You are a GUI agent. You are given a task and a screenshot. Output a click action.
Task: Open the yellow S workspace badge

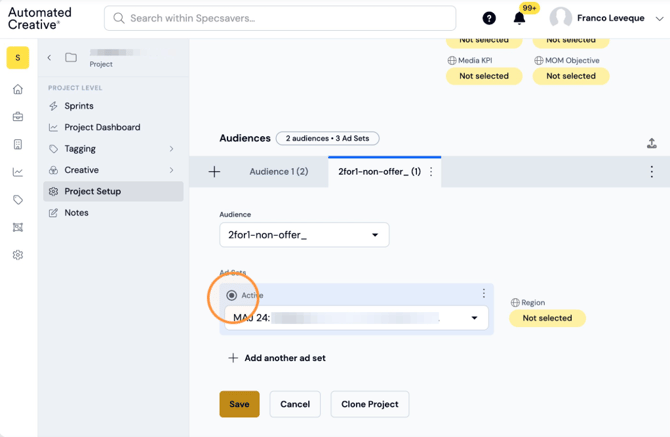click(x=18, y=58)
